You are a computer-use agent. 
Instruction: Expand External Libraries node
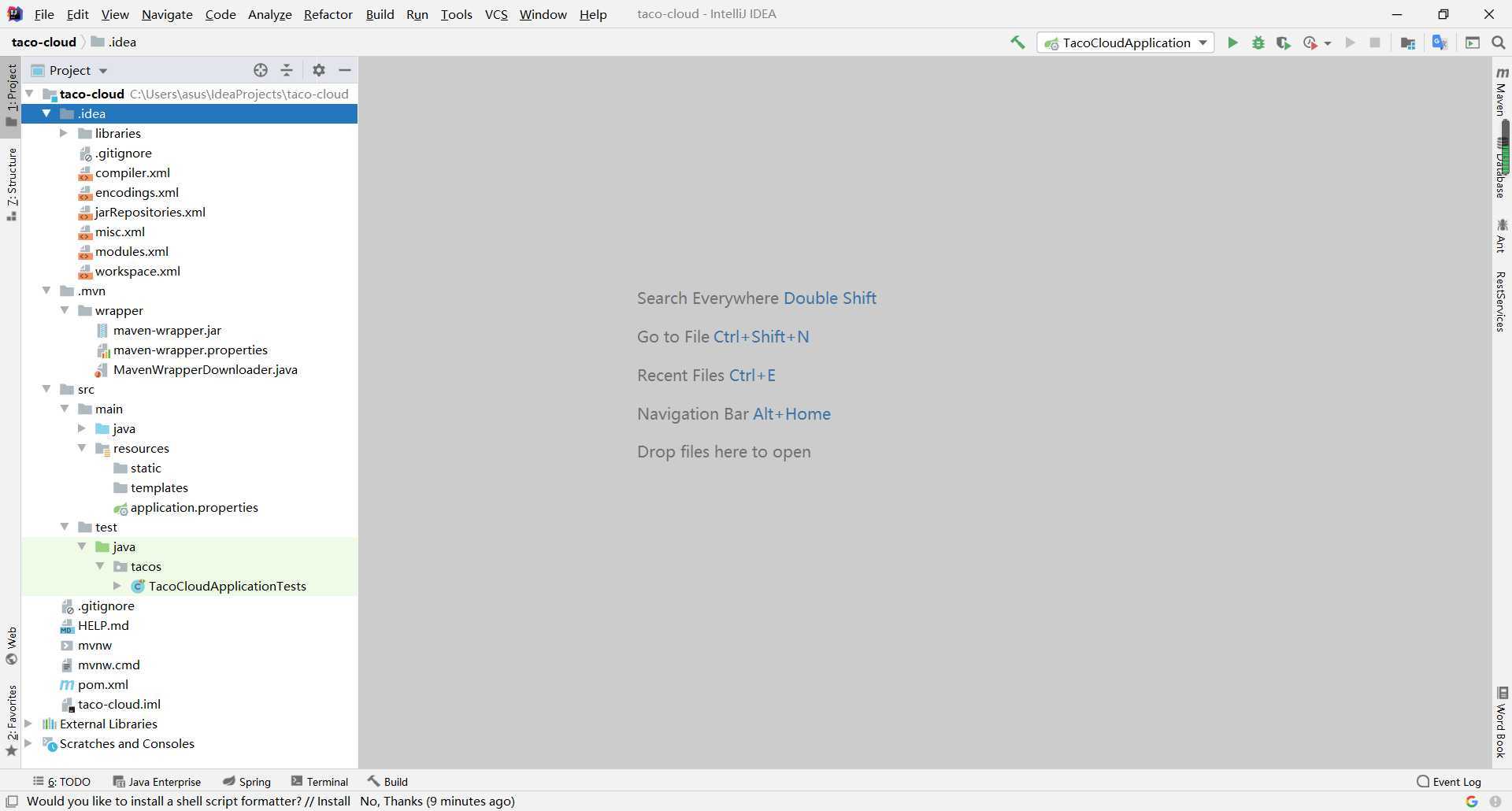tap(28, 724)
